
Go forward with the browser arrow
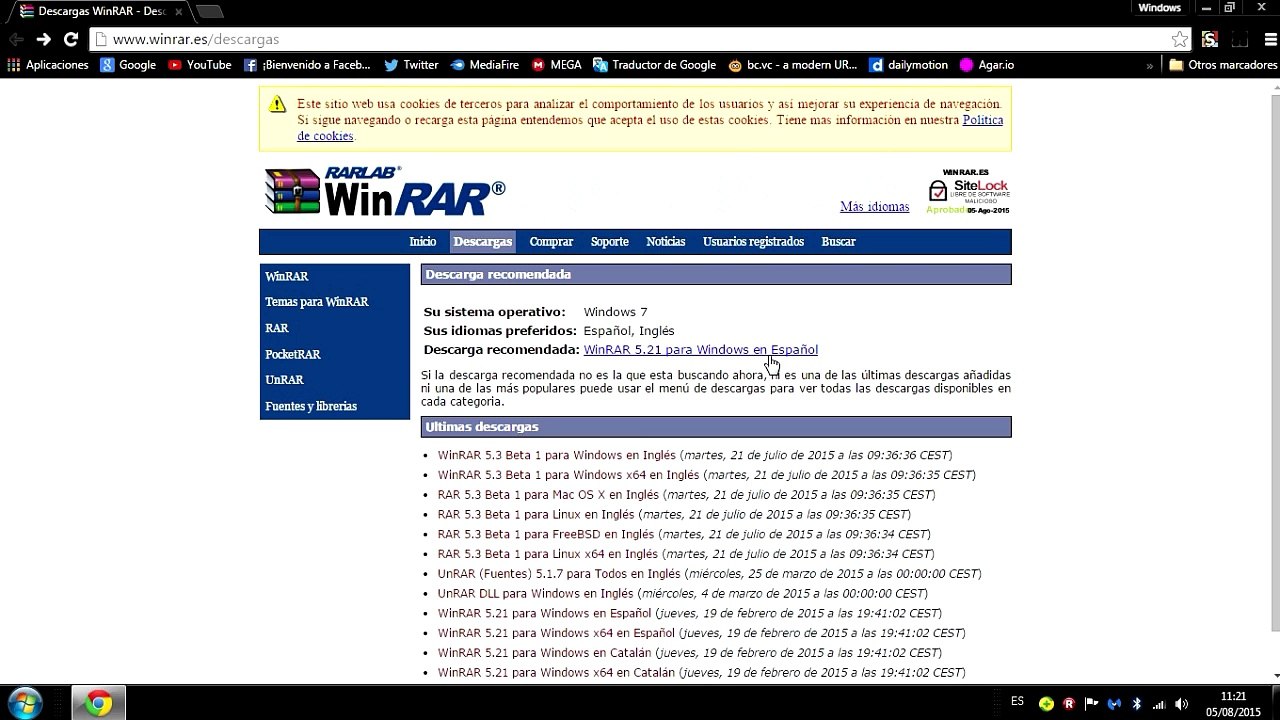(x=43, y=39)
